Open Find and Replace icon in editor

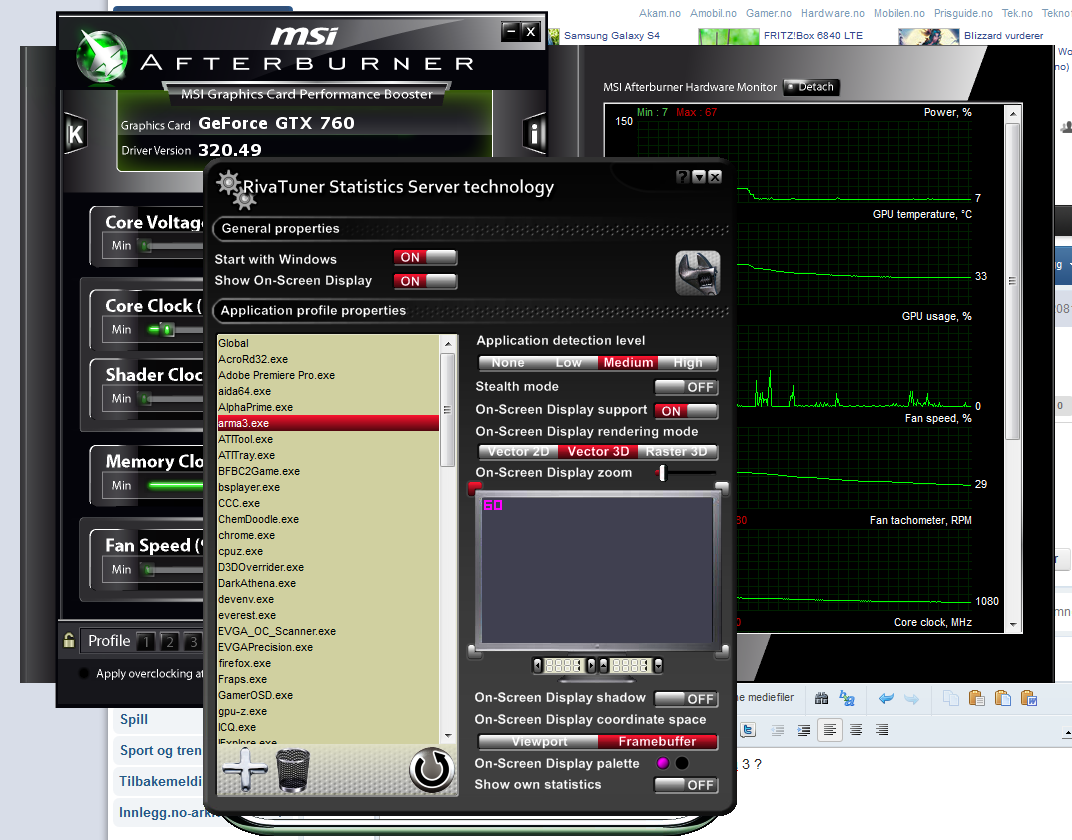pyautogui.click(x=847, y=698)
